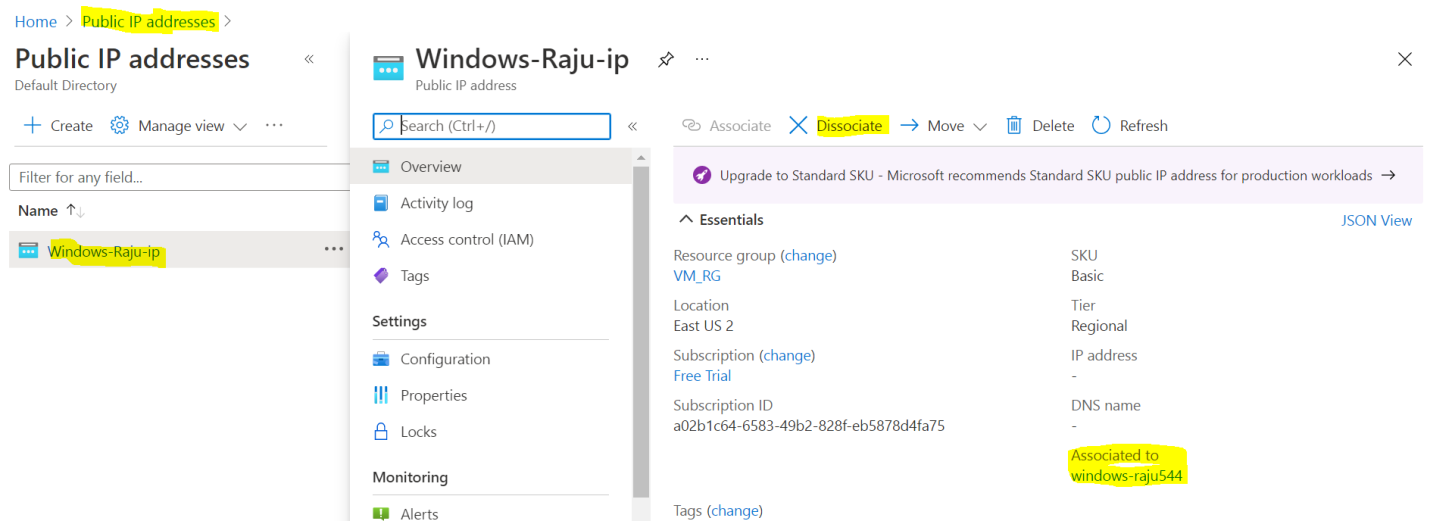The width and height of the screenshot is (1430, 521).
Task: Open context menu for Windows-Raju-ip row
Action: [x=334, y=250]
